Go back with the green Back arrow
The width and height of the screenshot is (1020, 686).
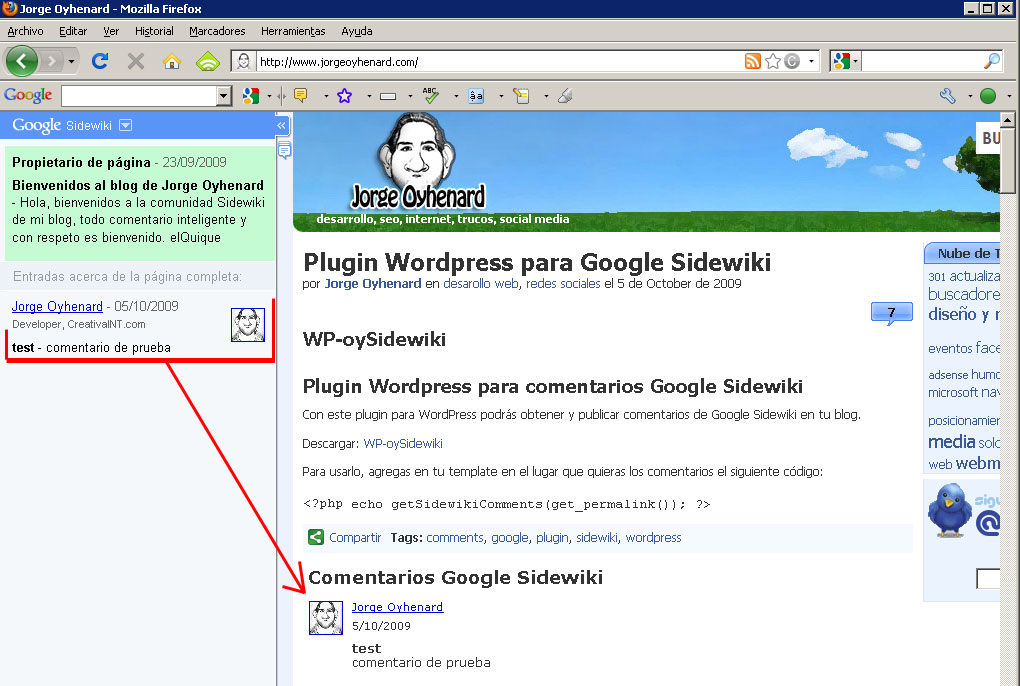click(x=21, y=61)
